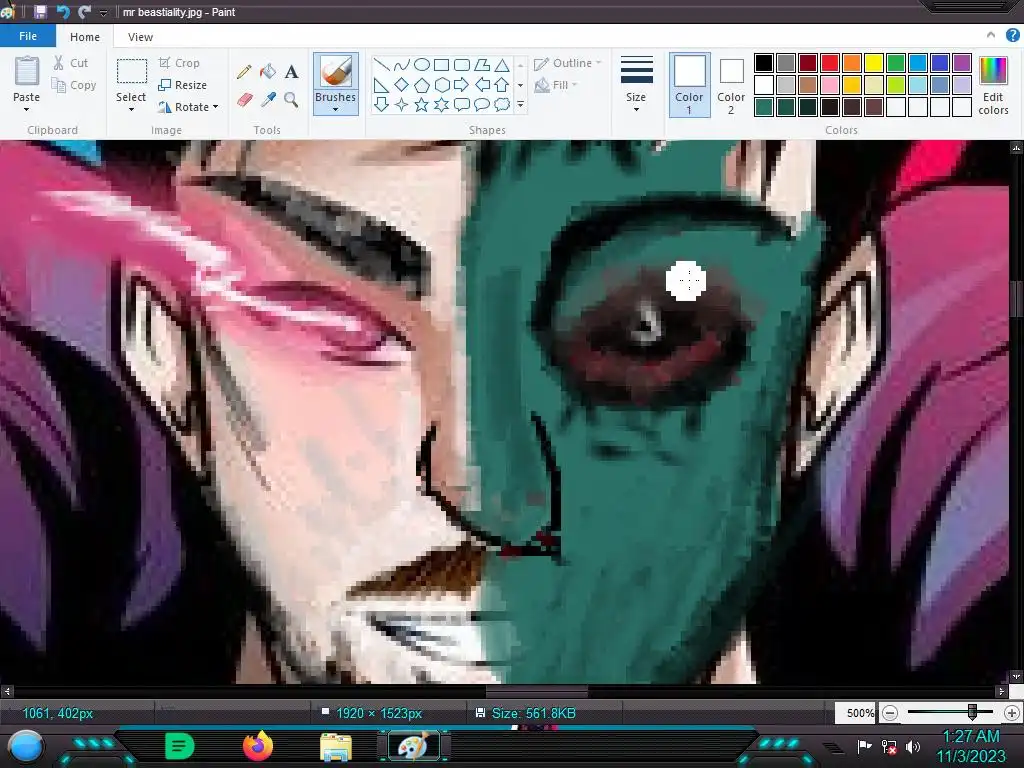
Task: Open Firefox from the taskbar
Action: (x=257, y=746)
